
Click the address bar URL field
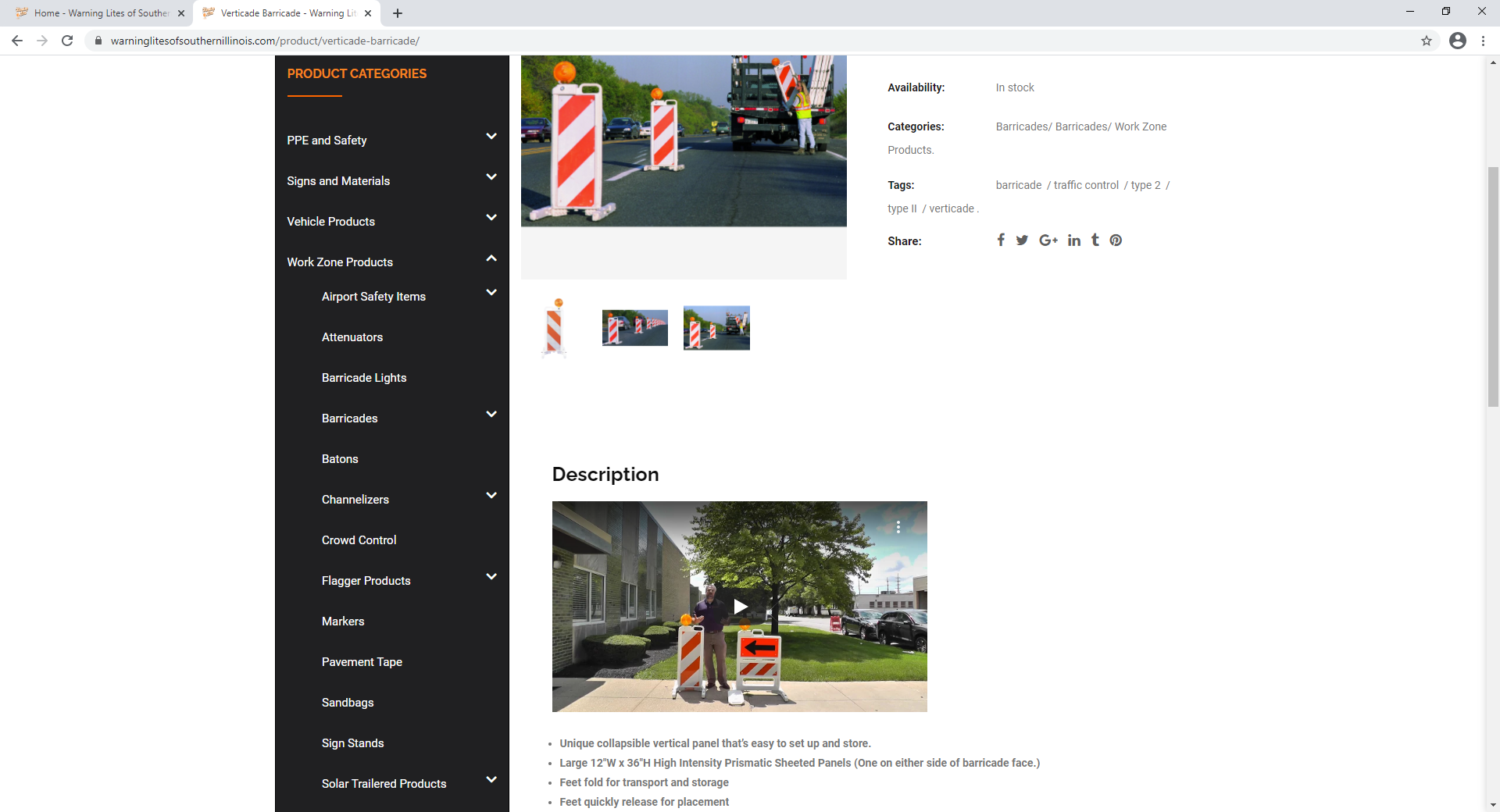pyautogui.click(x=750, y=41)
